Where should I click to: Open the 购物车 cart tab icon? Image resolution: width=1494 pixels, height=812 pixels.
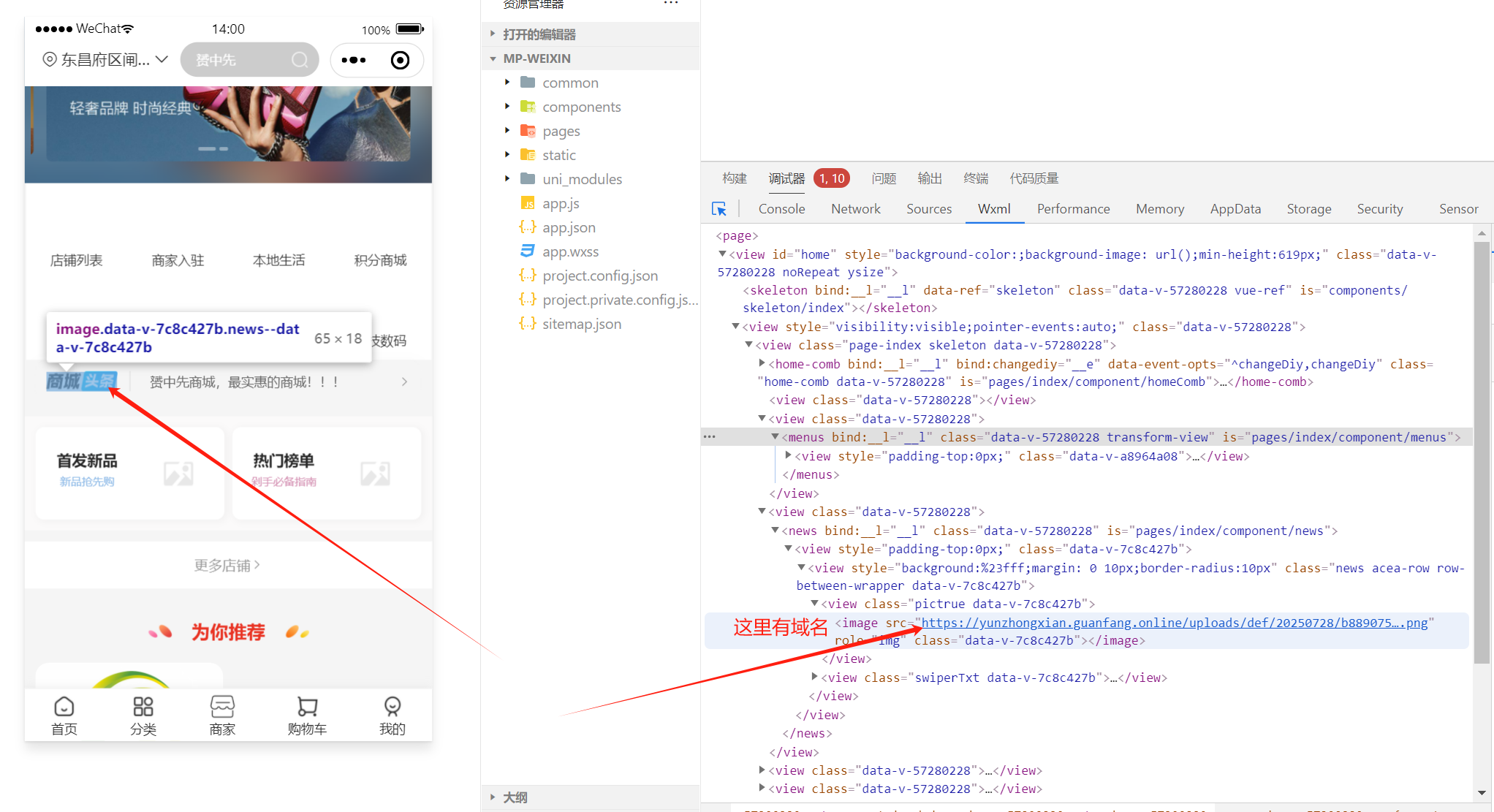coord(307,706)
